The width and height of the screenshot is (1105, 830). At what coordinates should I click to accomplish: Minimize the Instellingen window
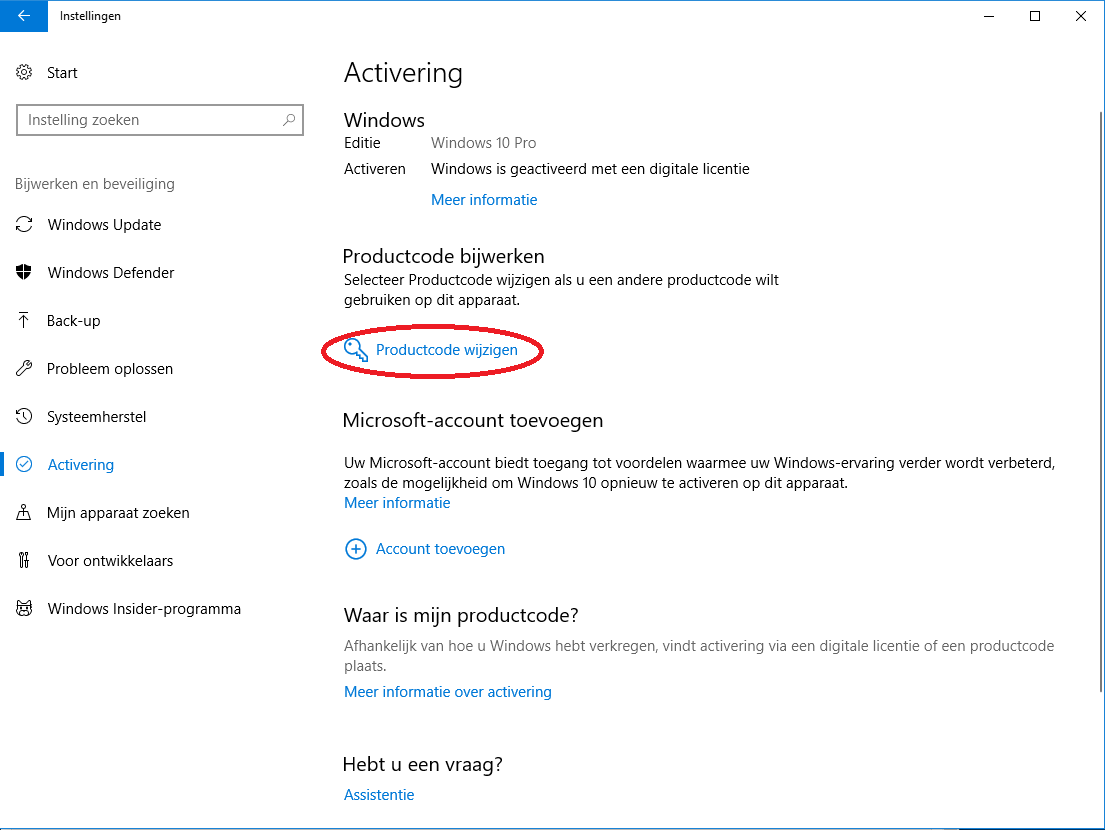click(989, 16)
